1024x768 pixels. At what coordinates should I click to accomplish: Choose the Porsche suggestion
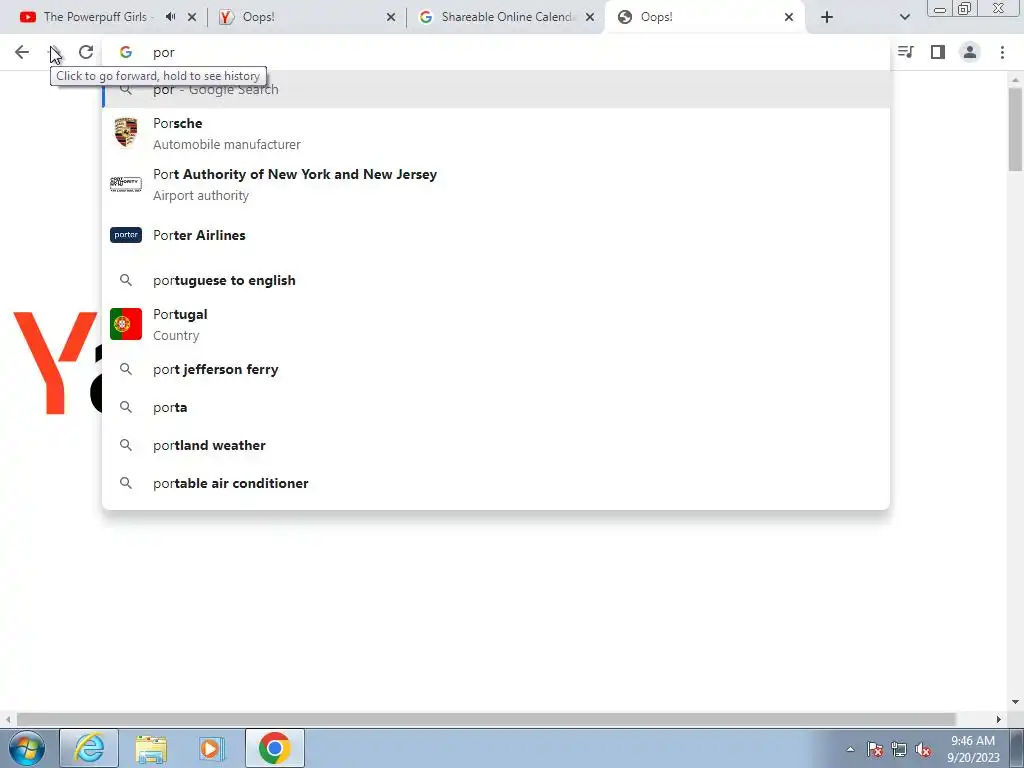(496, 133)
